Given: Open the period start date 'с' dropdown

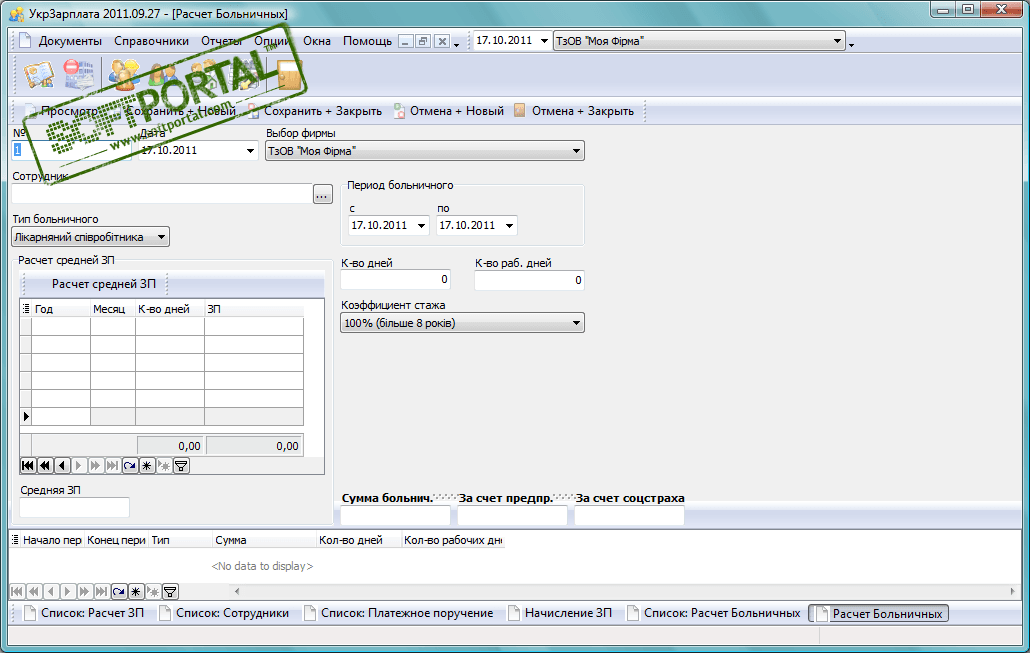Looking at the screenshot, I should coord(422,225).
